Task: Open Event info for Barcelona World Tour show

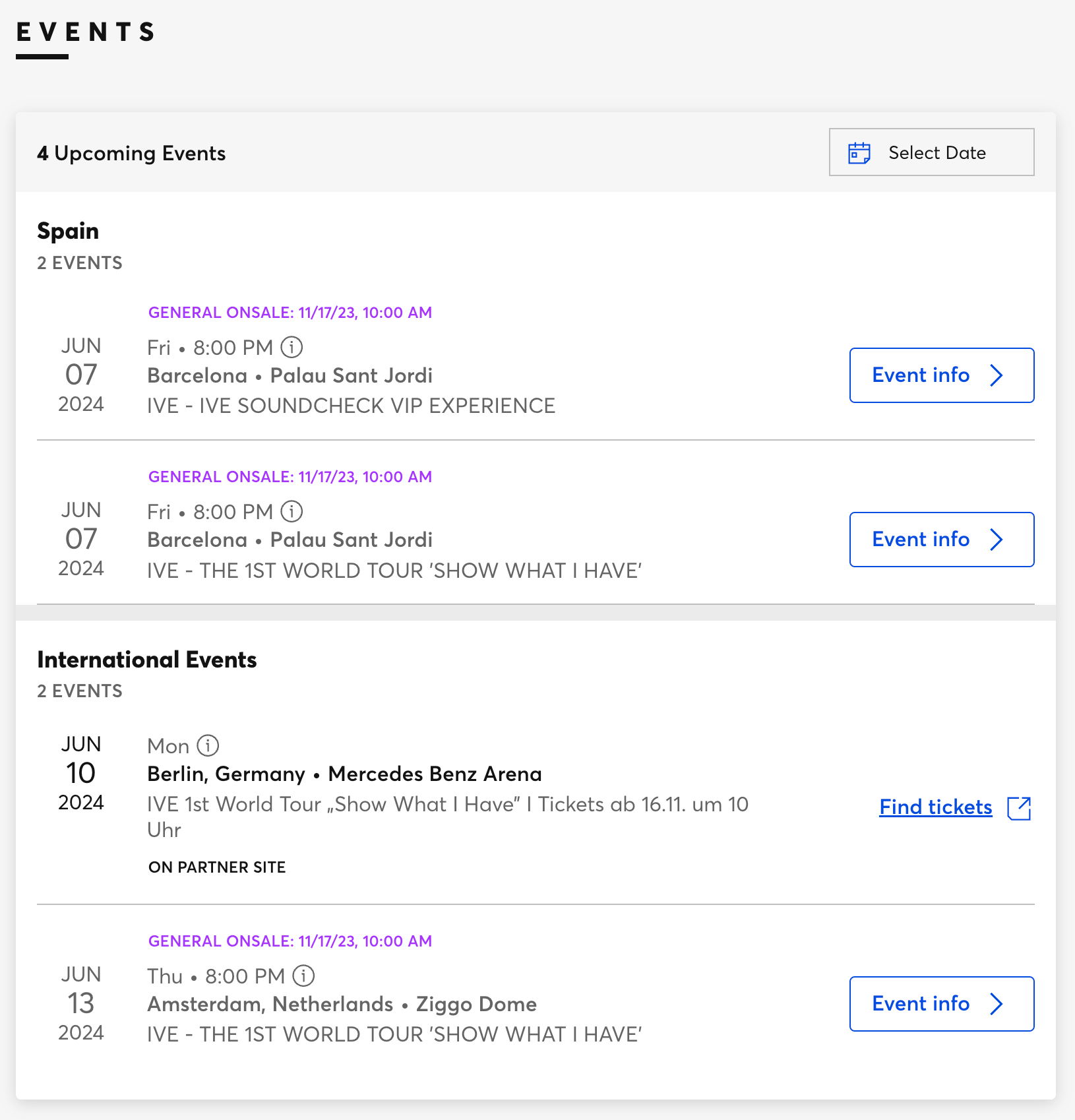Action: pos(941,540)
